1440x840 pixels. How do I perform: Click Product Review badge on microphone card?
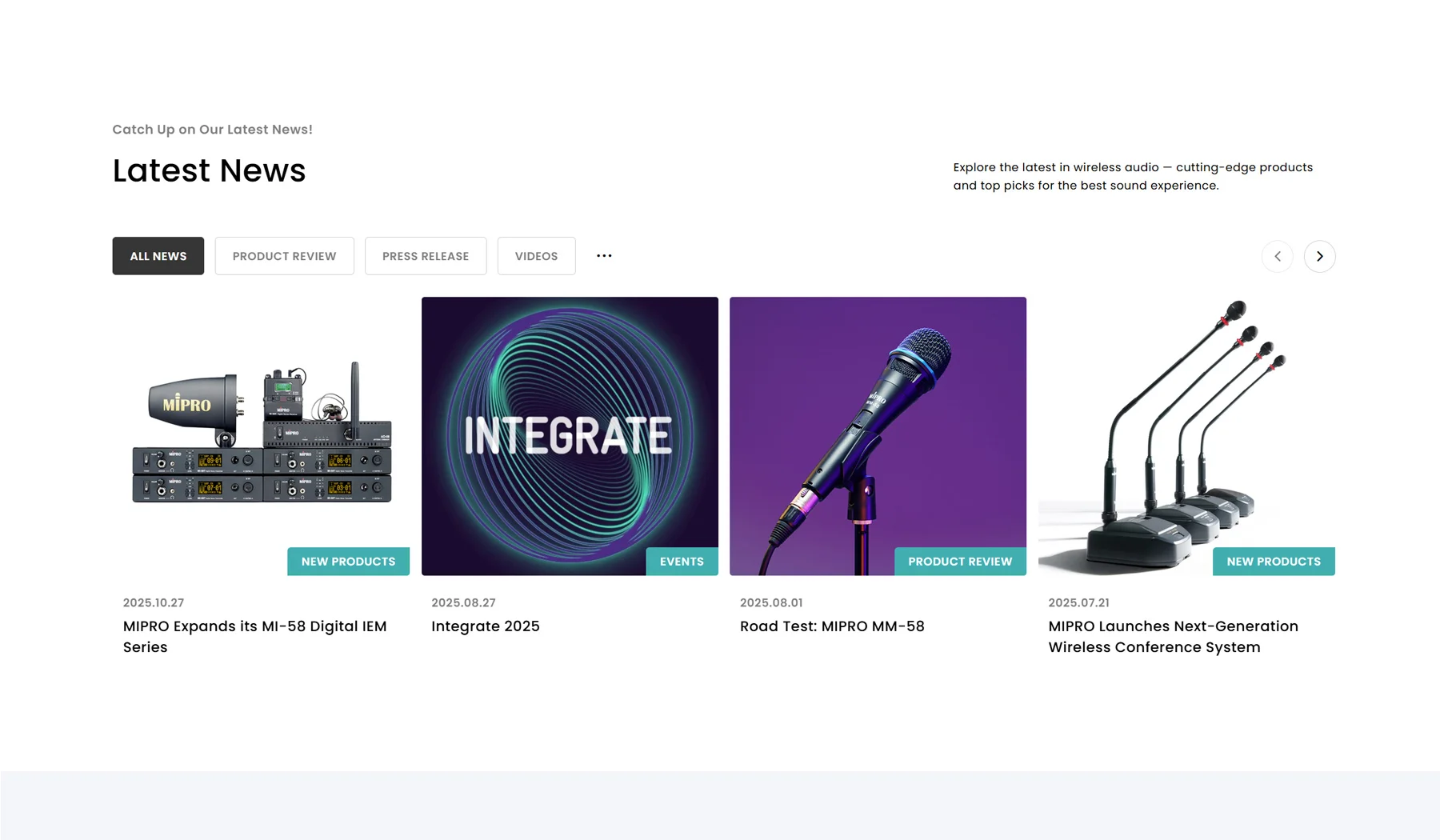click(x=960, y=562)
